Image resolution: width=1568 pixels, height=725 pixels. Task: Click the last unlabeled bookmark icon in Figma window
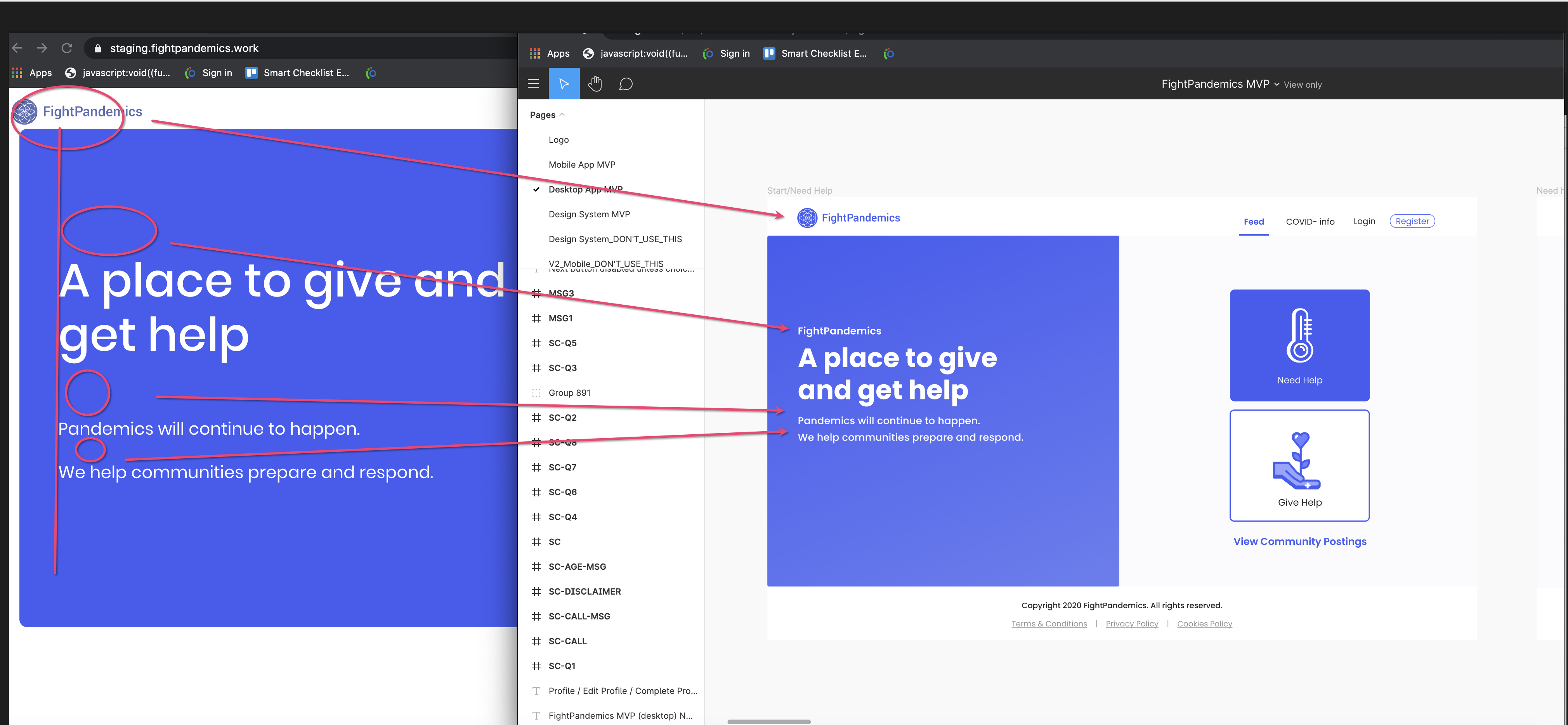tap(889, 54)
